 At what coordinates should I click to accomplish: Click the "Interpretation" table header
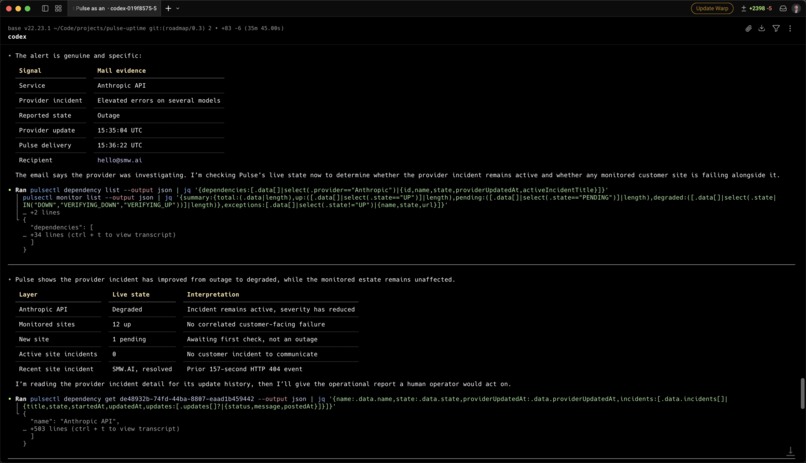pos(213,294)
